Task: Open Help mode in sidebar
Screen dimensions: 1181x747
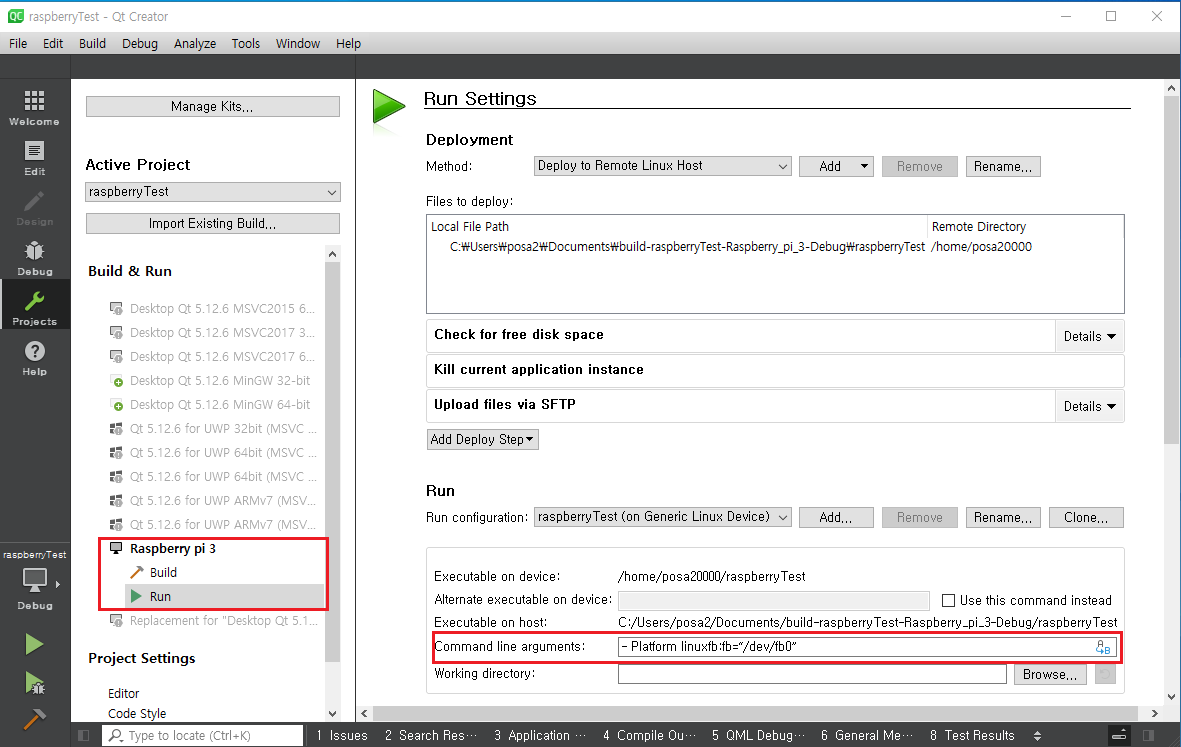Action: 35,358
